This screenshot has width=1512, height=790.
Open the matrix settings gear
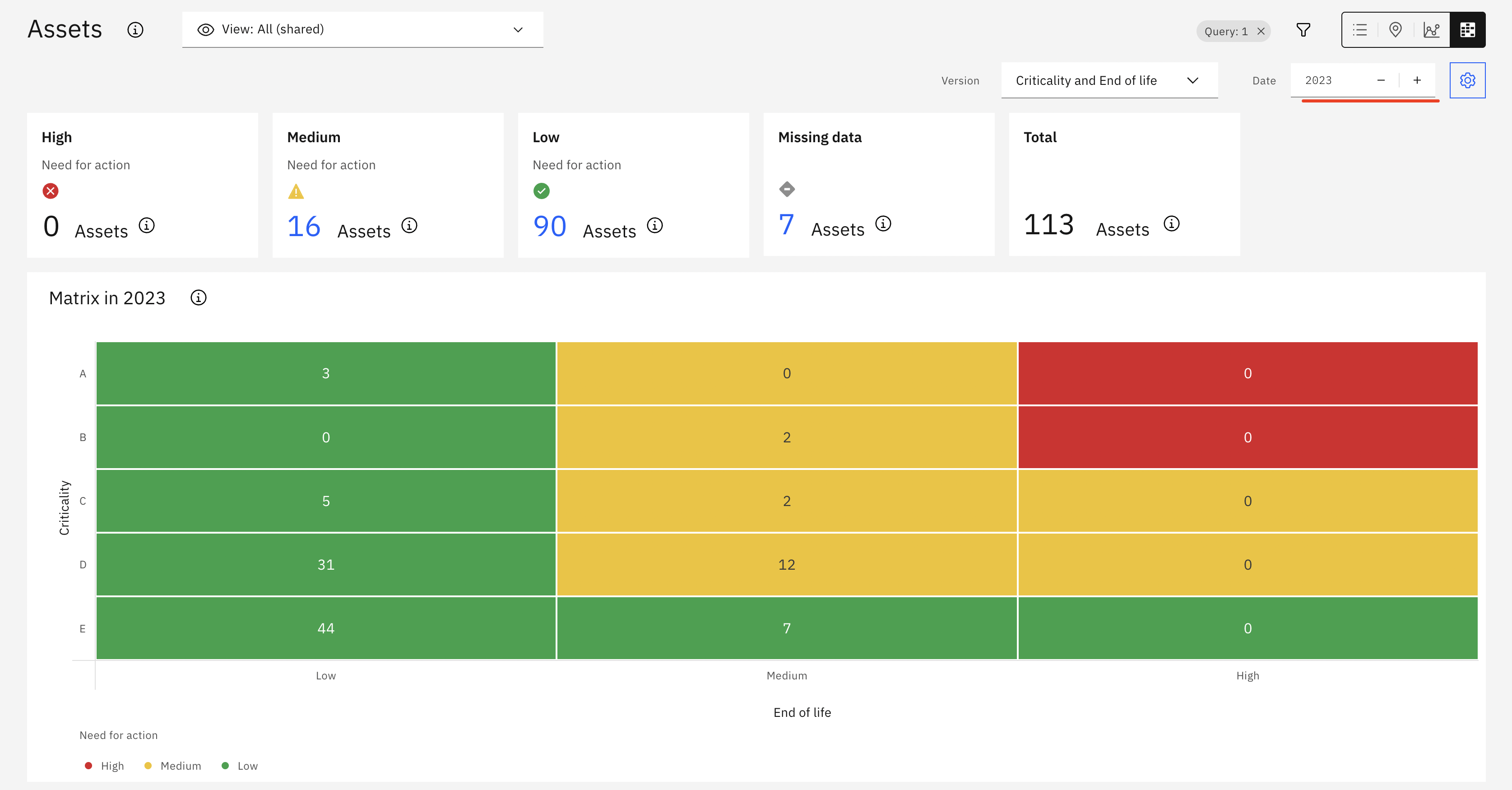pos(1467,80)
